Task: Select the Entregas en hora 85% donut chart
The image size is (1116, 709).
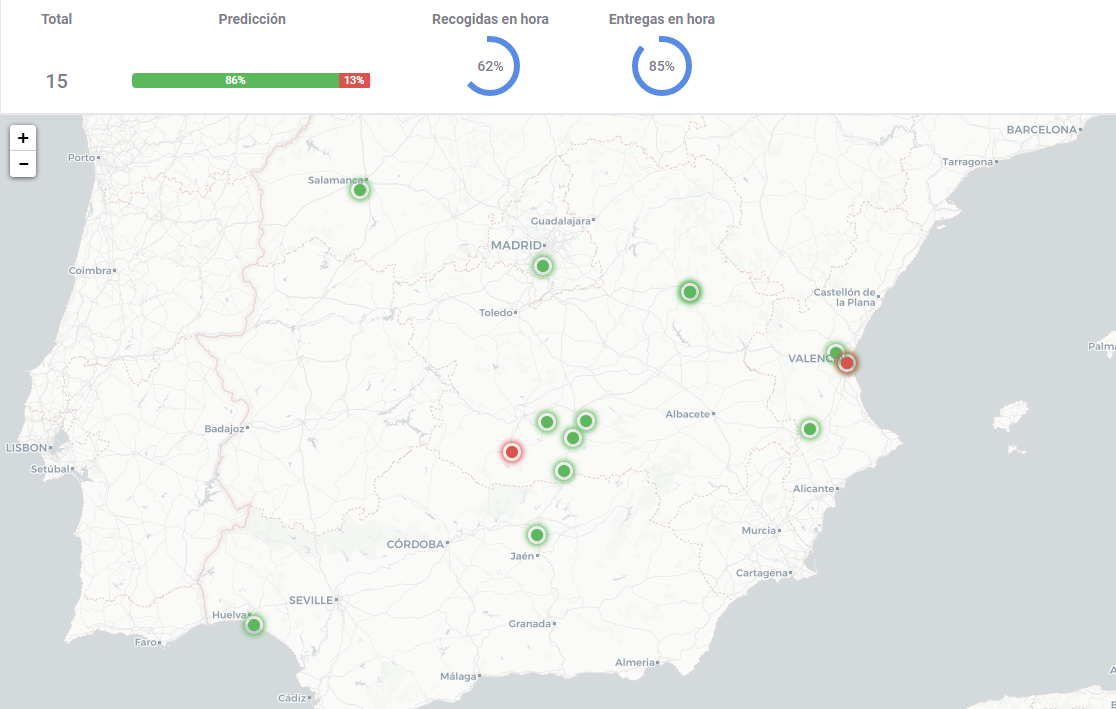Action: (x=661, y=66)
